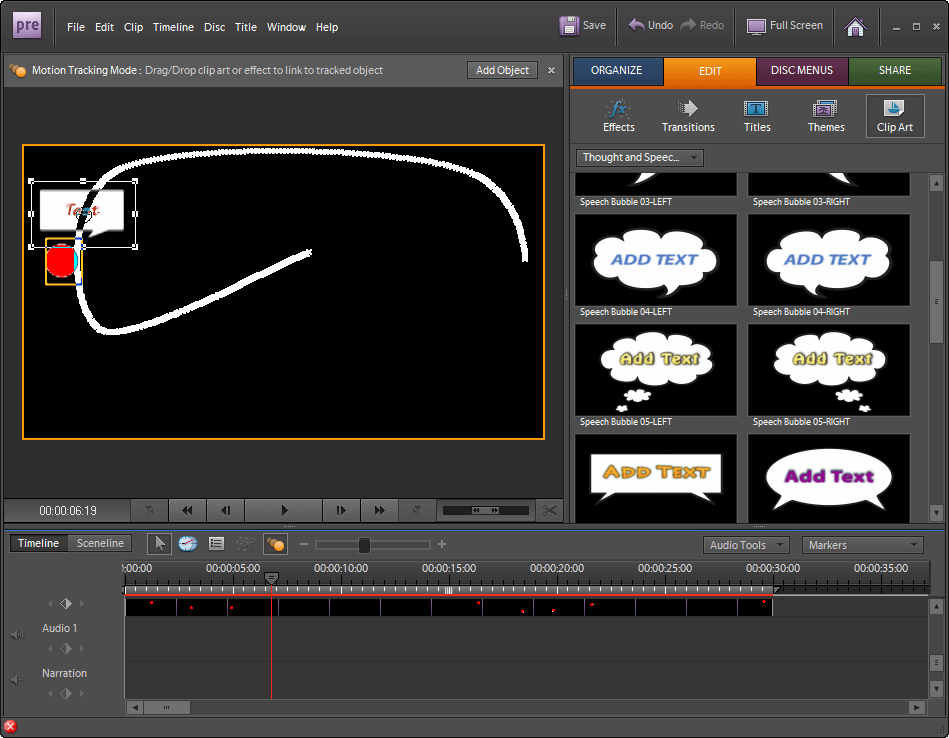The width and height of the screenshot is (949, 738).
Task: Open the Themes panel
Action: [x=826, y=116]
